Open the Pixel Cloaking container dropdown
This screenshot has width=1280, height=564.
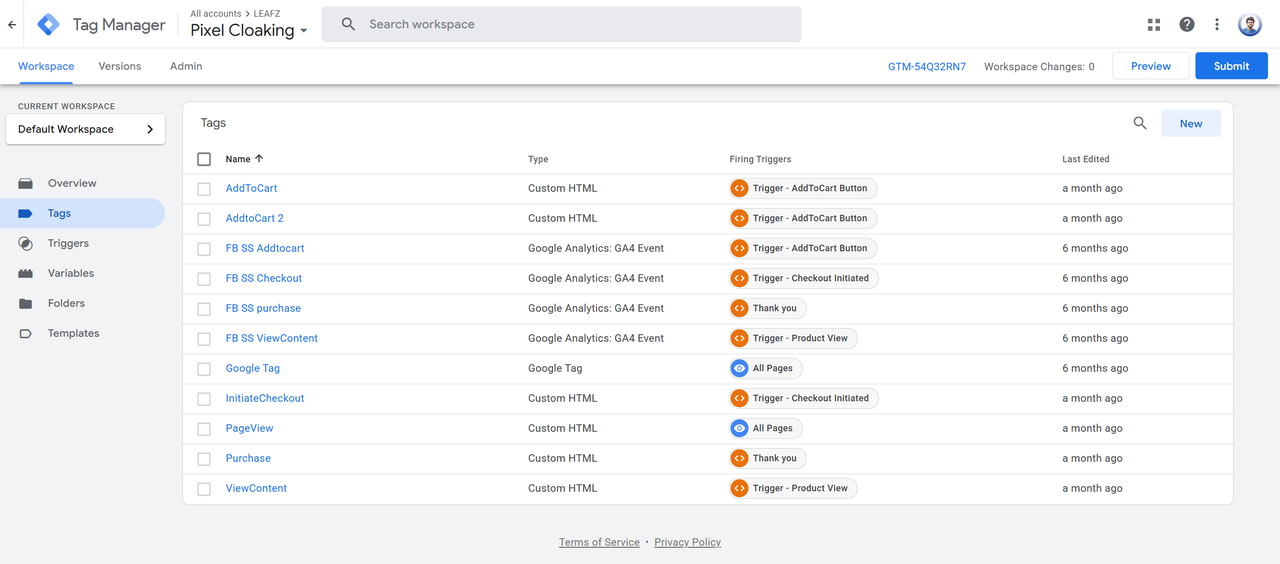click(249, 30)
